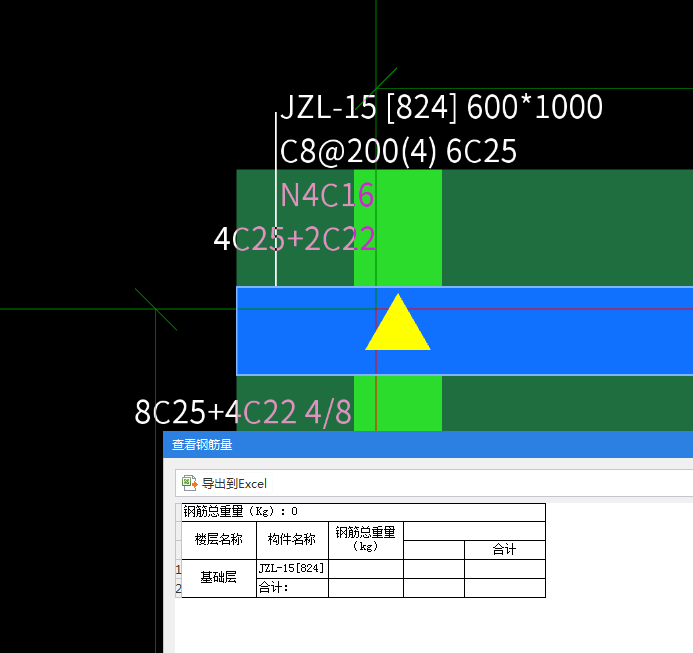Click the 4C25+2C22 top rebar annotation
The image size is (693, 653).
pos(294,239)
